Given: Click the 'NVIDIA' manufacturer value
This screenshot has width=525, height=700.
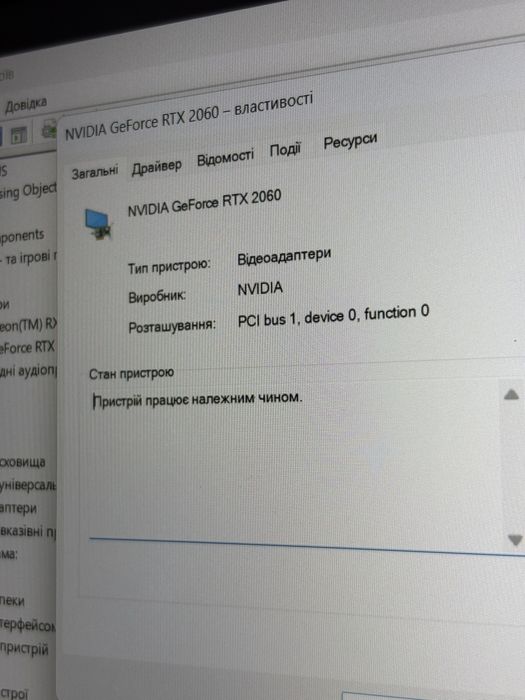Looking at the screenshot, I should [x=260, y=289].
